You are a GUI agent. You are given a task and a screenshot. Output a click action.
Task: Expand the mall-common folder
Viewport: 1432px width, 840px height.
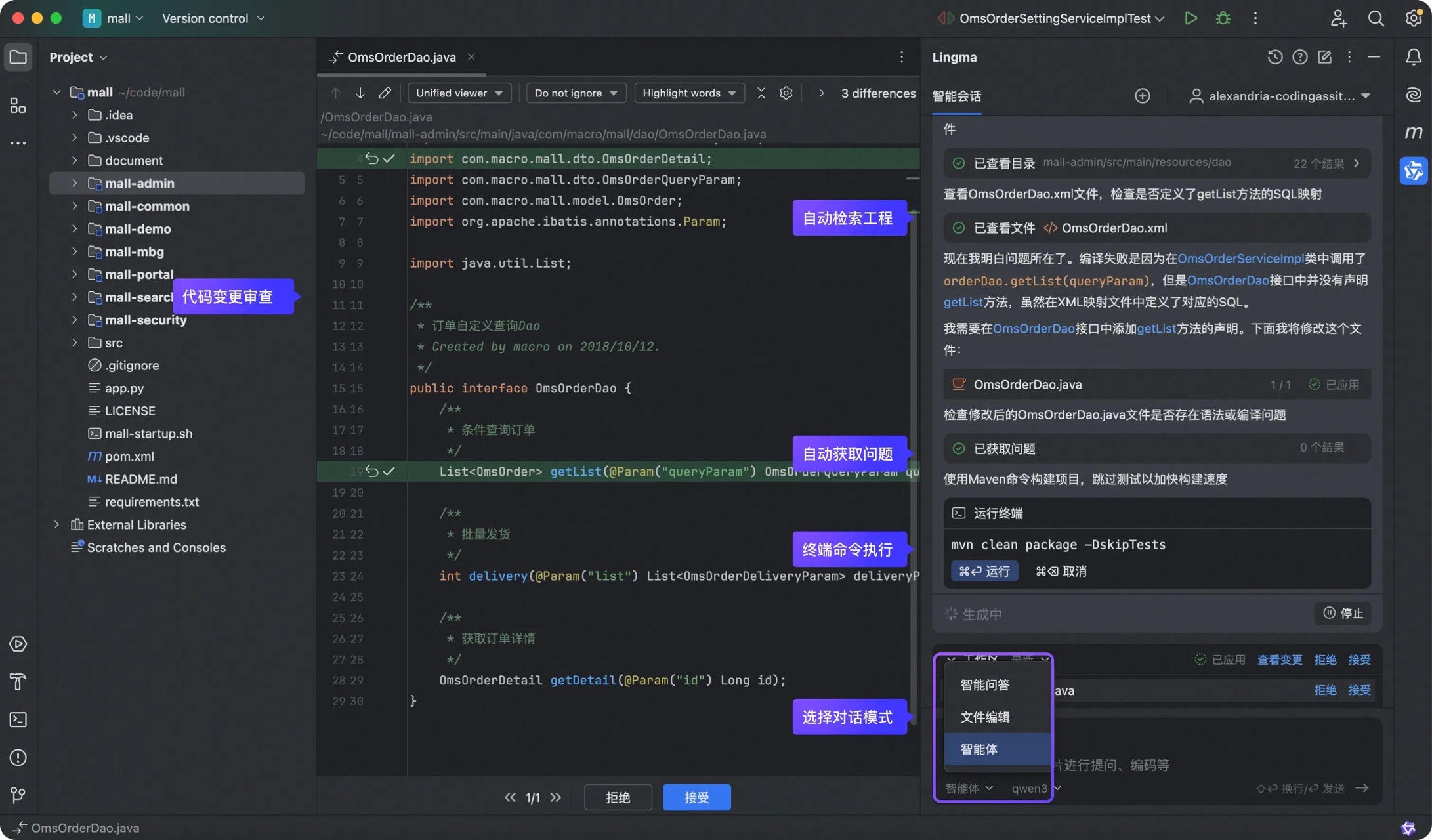[74, 206]
